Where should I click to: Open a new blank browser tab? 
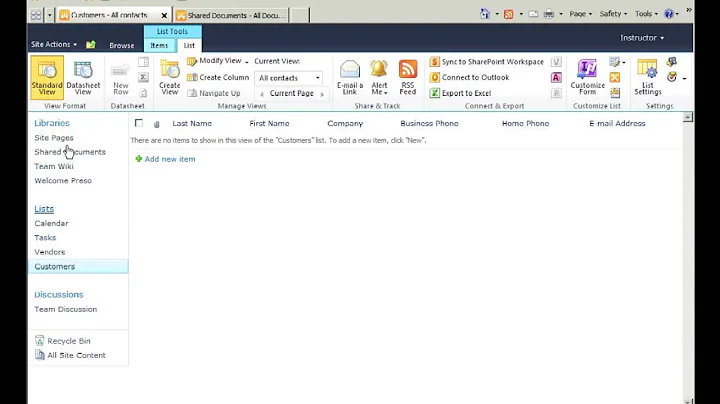point(300,15)
